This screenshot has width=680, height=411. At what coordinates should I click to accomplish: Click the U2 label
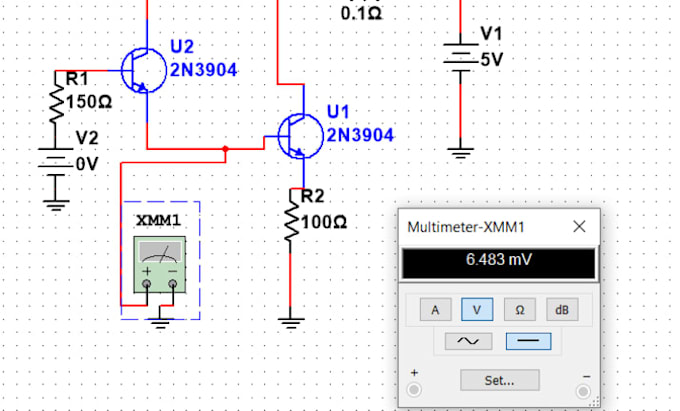(182, 46)
